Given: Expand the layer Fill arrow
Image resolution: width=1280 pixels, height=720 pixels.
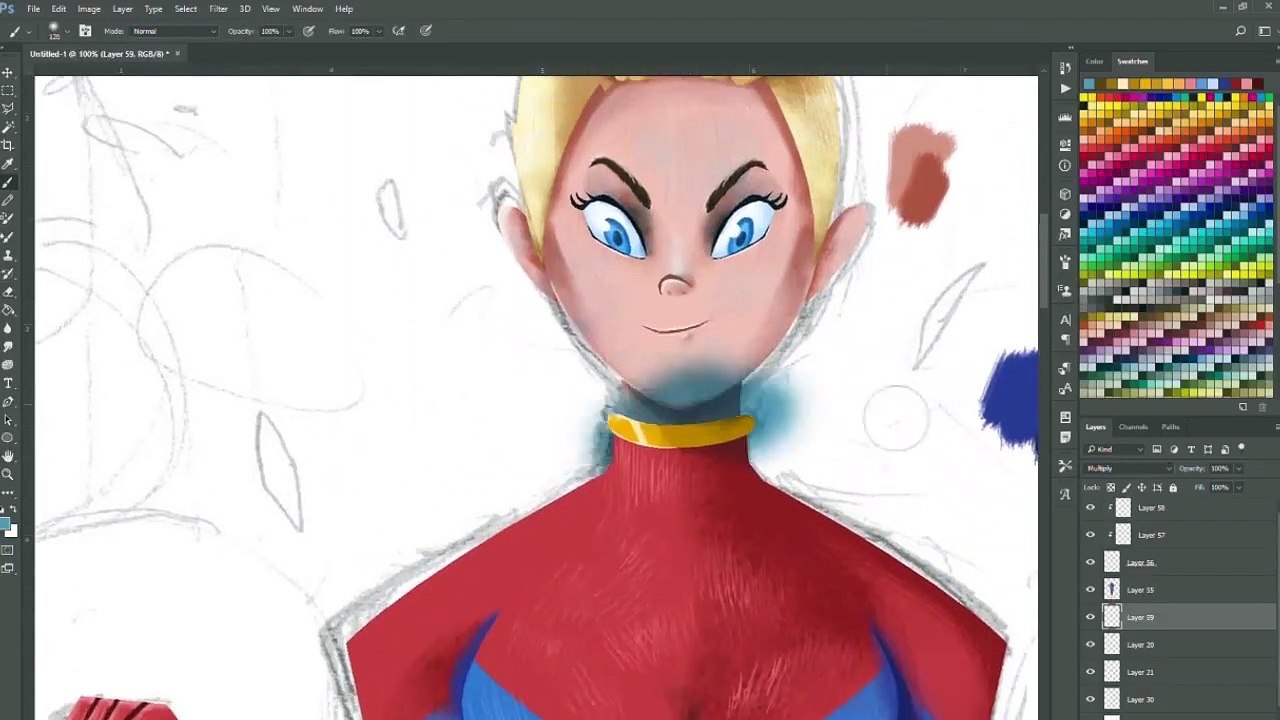Looking at the screenshot, I should (1239, 487).
